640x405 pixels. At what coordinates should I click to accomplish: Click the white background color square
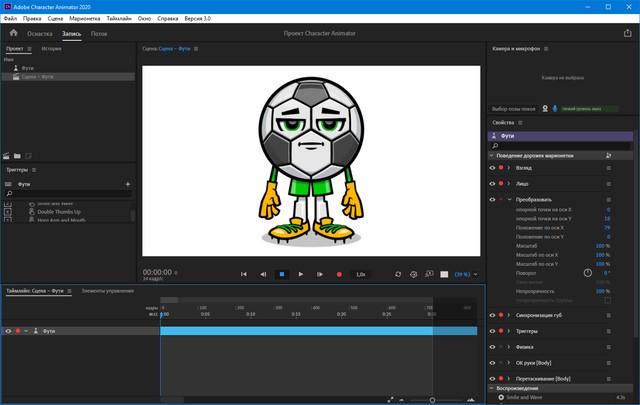[444, 274]
